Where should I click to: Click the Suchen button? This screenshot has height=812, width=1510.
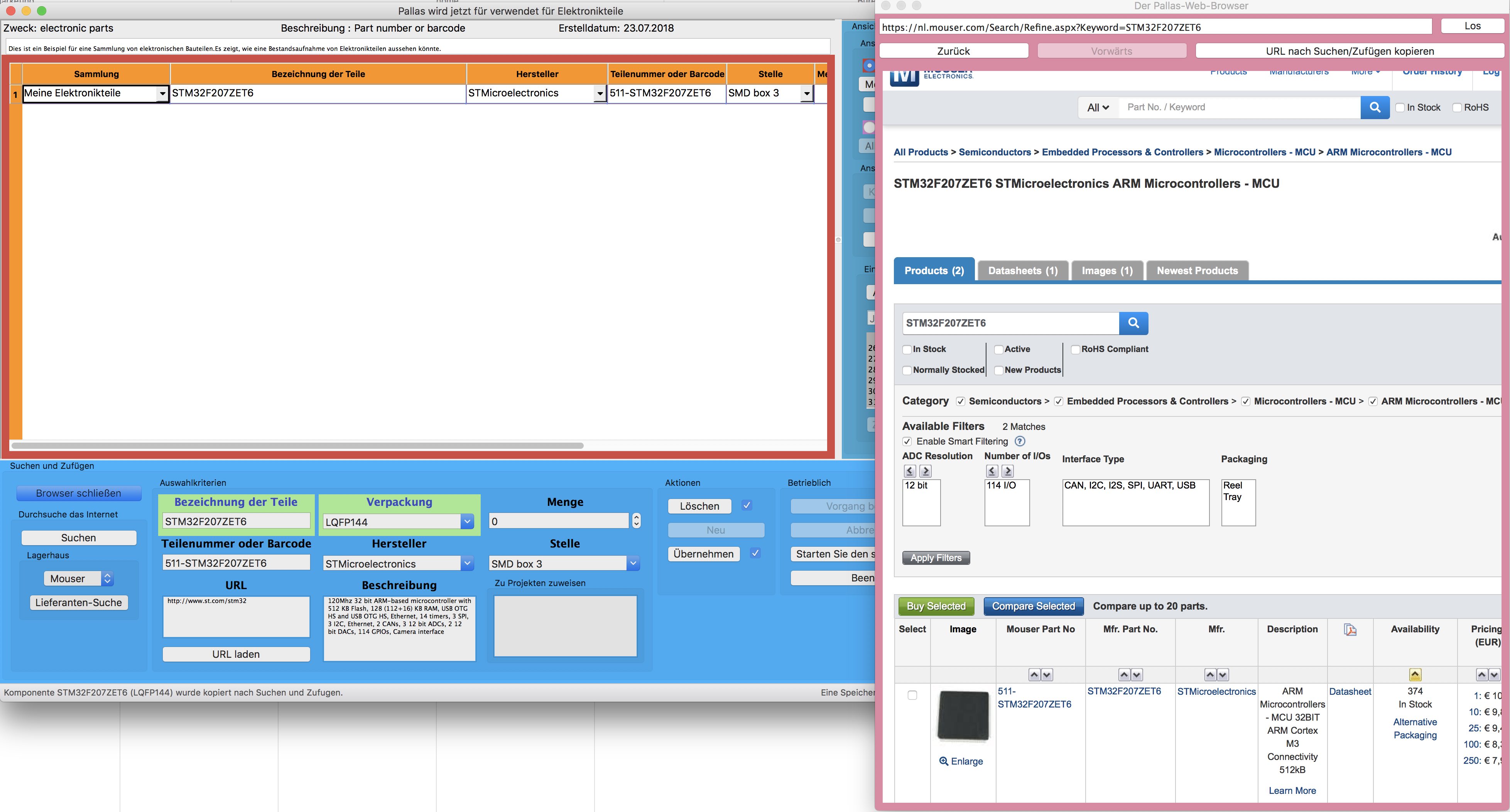point(79,538)
